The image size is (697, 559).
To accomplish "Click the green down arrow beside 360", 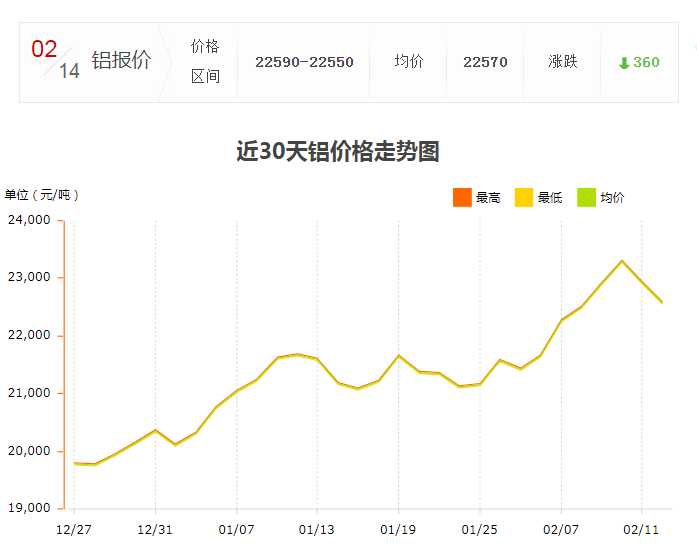I will [x=624, y=63].
